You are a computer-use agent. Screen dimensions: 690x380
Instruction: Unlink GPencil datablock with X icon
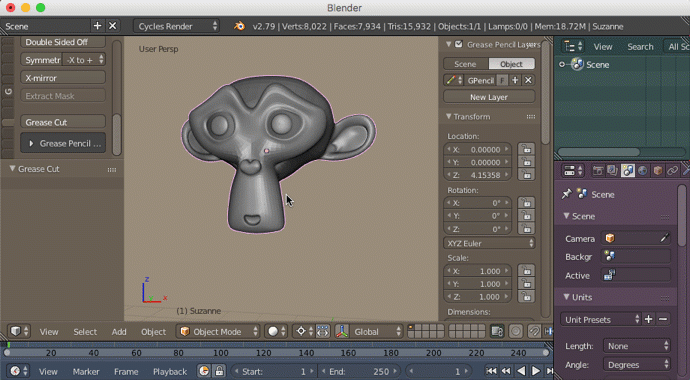click(529, 80)
